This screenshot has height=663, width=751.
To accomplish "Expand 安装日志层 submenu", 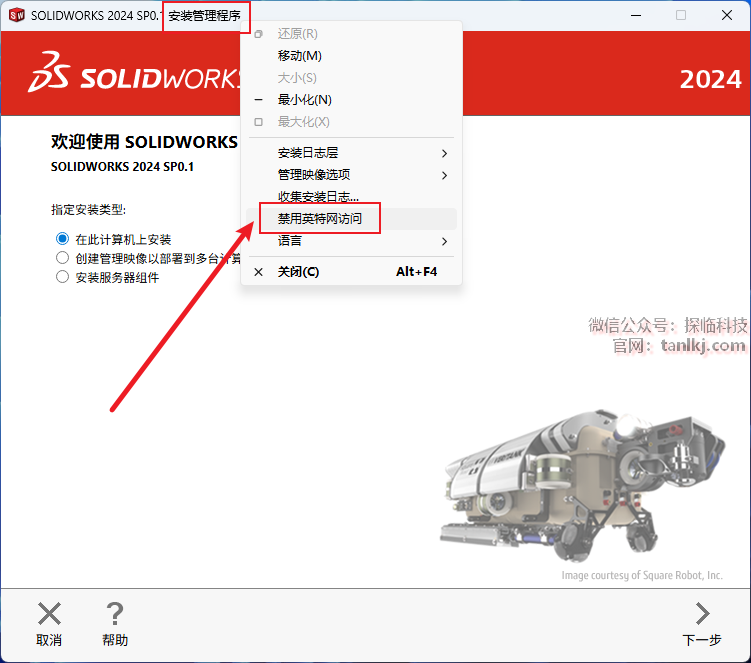I will point(351,153).
